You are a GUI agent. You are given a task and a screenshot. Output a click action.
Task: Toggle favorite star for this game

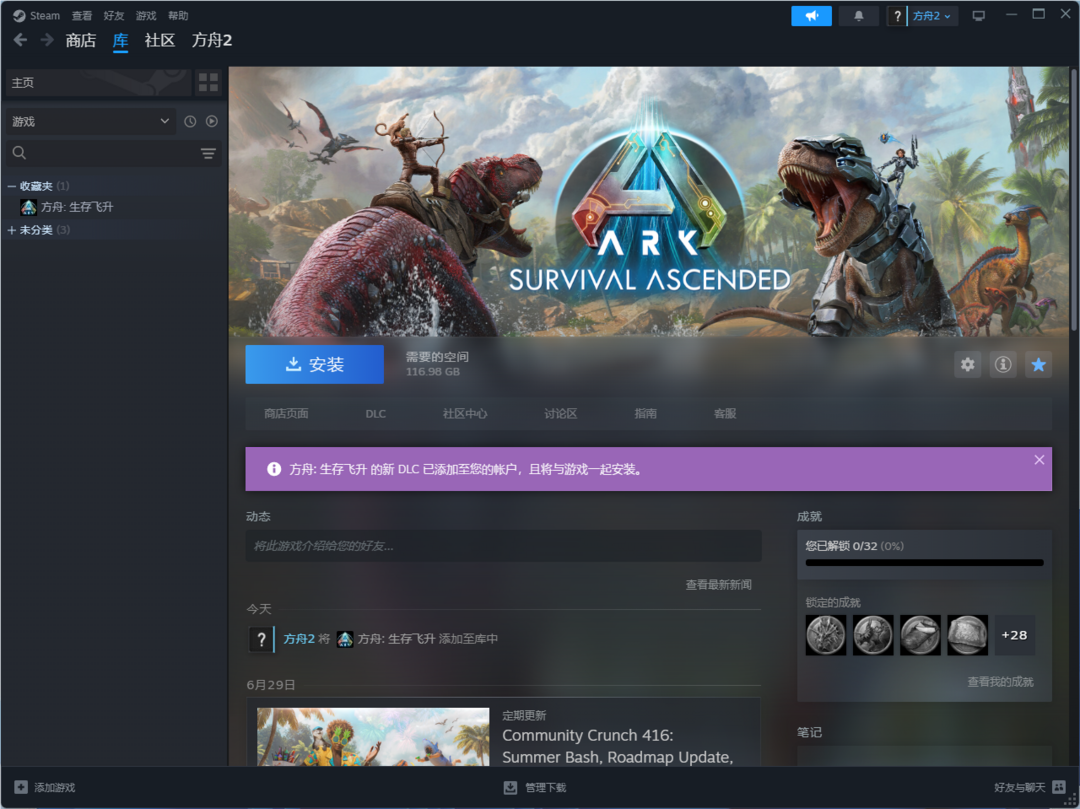[x=1039, y=365]
